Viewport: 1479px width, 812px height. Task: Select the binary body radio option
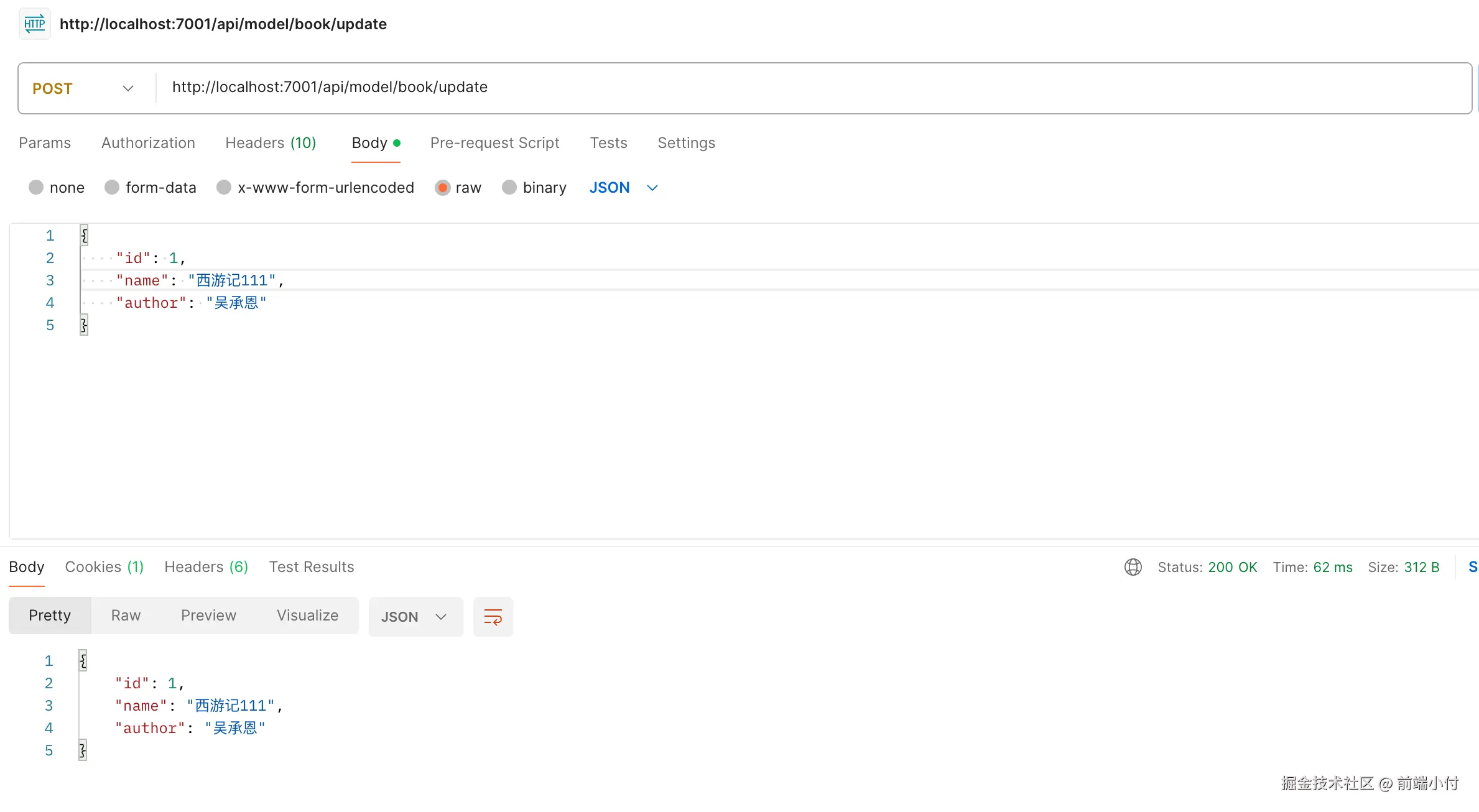click(x=509, y=187)
